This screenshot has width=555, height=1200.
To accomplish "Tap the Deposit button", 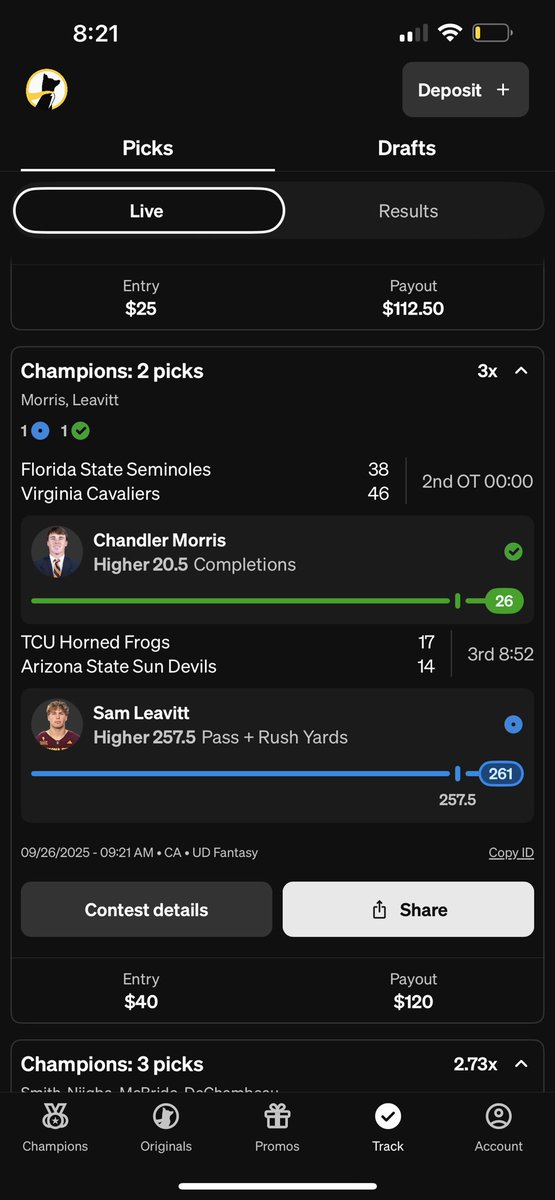I will (x=466, y=90).
